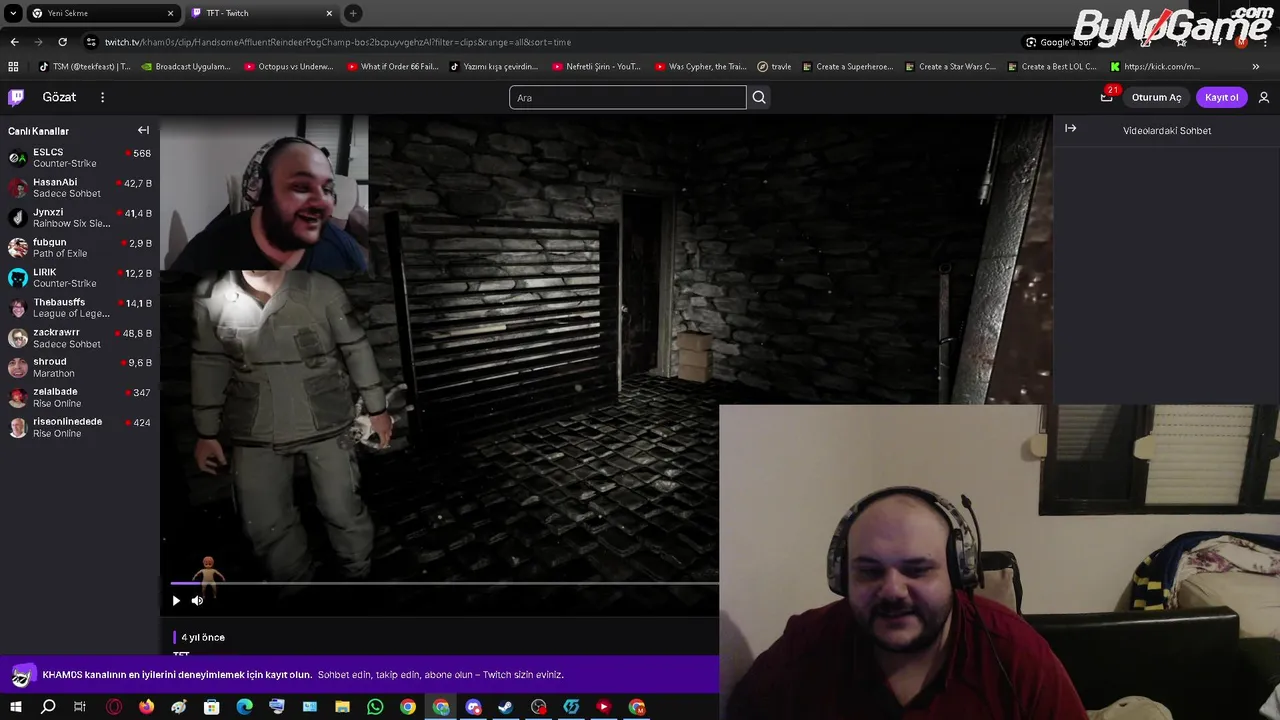The height and width of the screenshot is (720, 1280).
Task: Click the Canlı Kanallar heading
Action: (x=38, y=131)
